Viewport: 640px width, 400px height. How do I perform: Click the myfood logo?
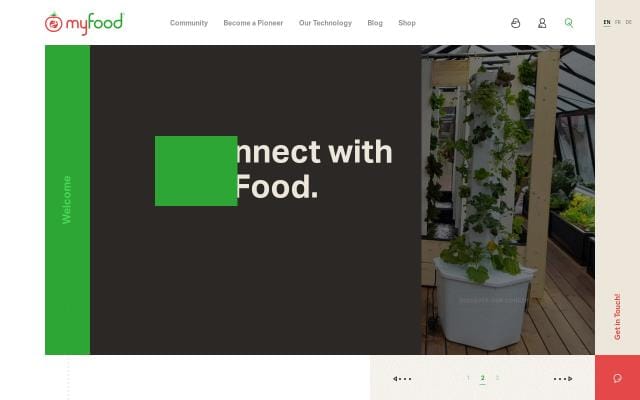pyautogui.click(x=84, y=23)
